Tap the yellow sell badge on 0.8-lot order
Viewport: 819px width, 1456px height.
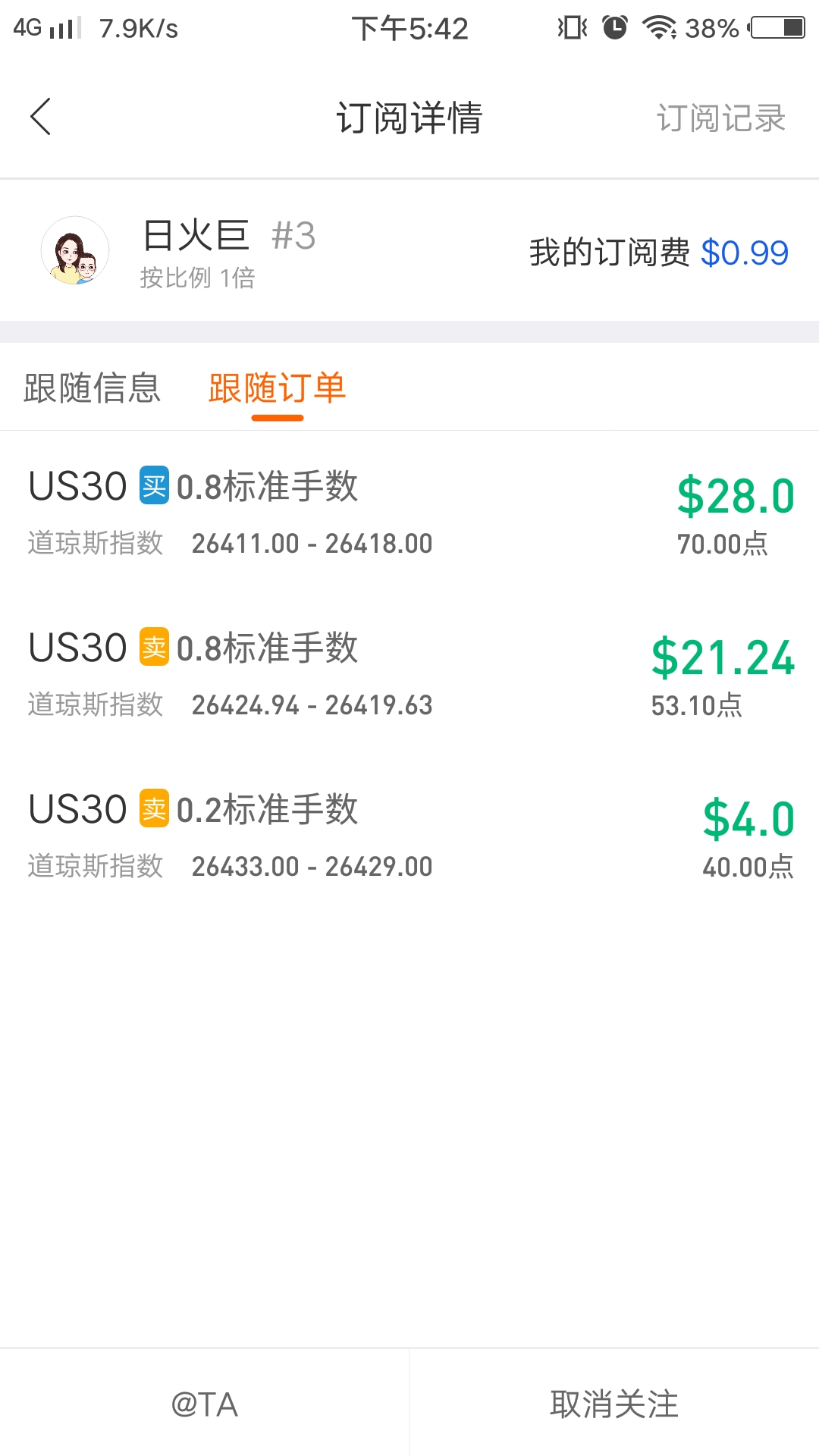point(154,648)
